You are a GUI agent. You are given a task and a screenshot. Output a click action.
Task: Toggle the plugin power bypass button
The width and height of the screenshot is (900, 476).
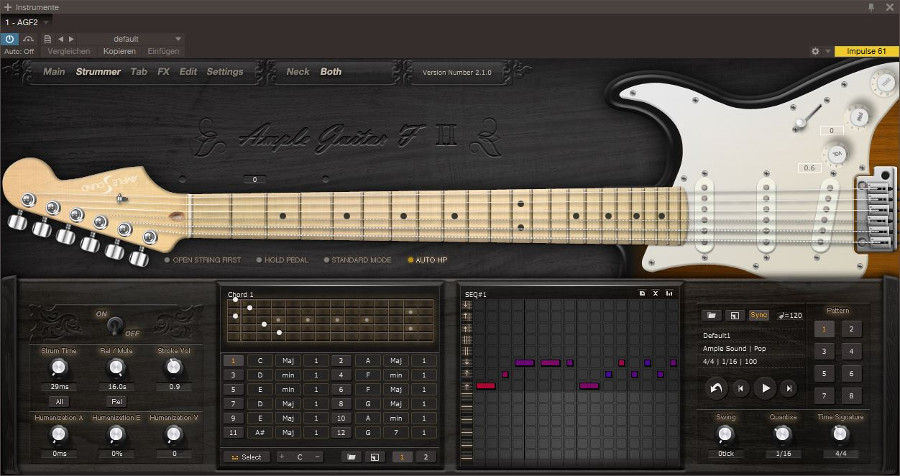tap(10, 39)
